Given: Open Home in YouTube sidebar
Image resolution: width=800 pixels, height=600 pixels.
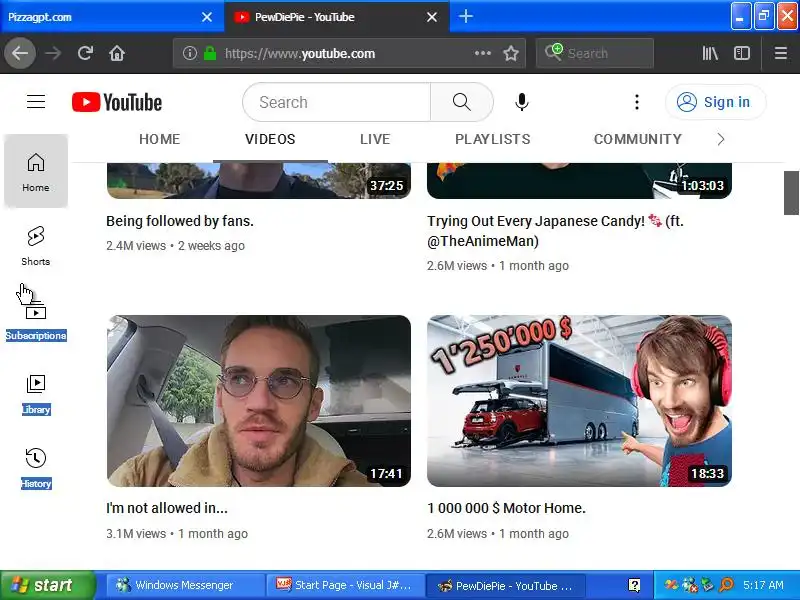Looking at the screenshot, I should click(x=36, y=171).
